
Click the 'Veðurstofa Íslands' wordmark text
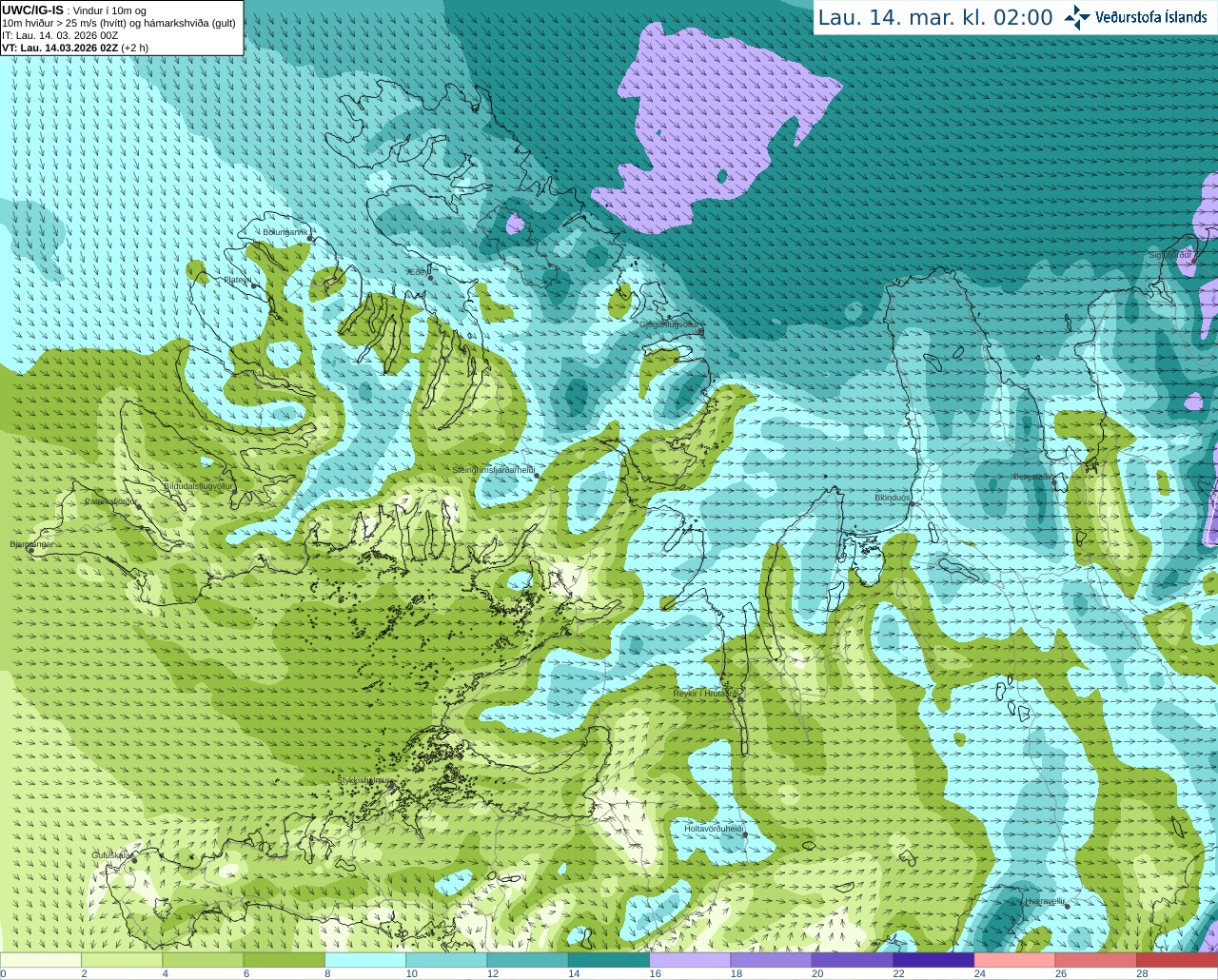click(x=1151, y=17)
